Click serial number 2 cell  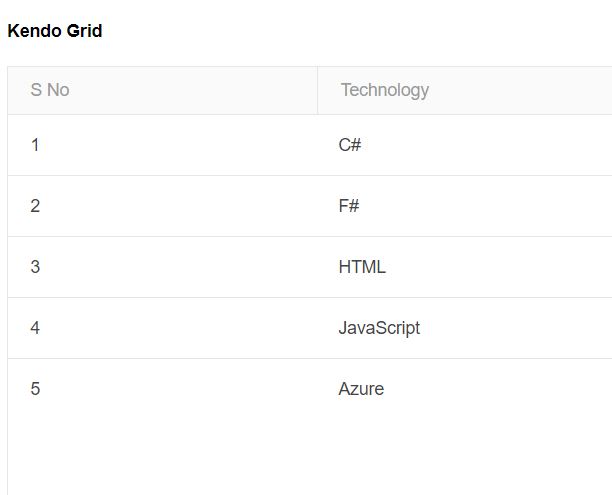coord(162,206)
